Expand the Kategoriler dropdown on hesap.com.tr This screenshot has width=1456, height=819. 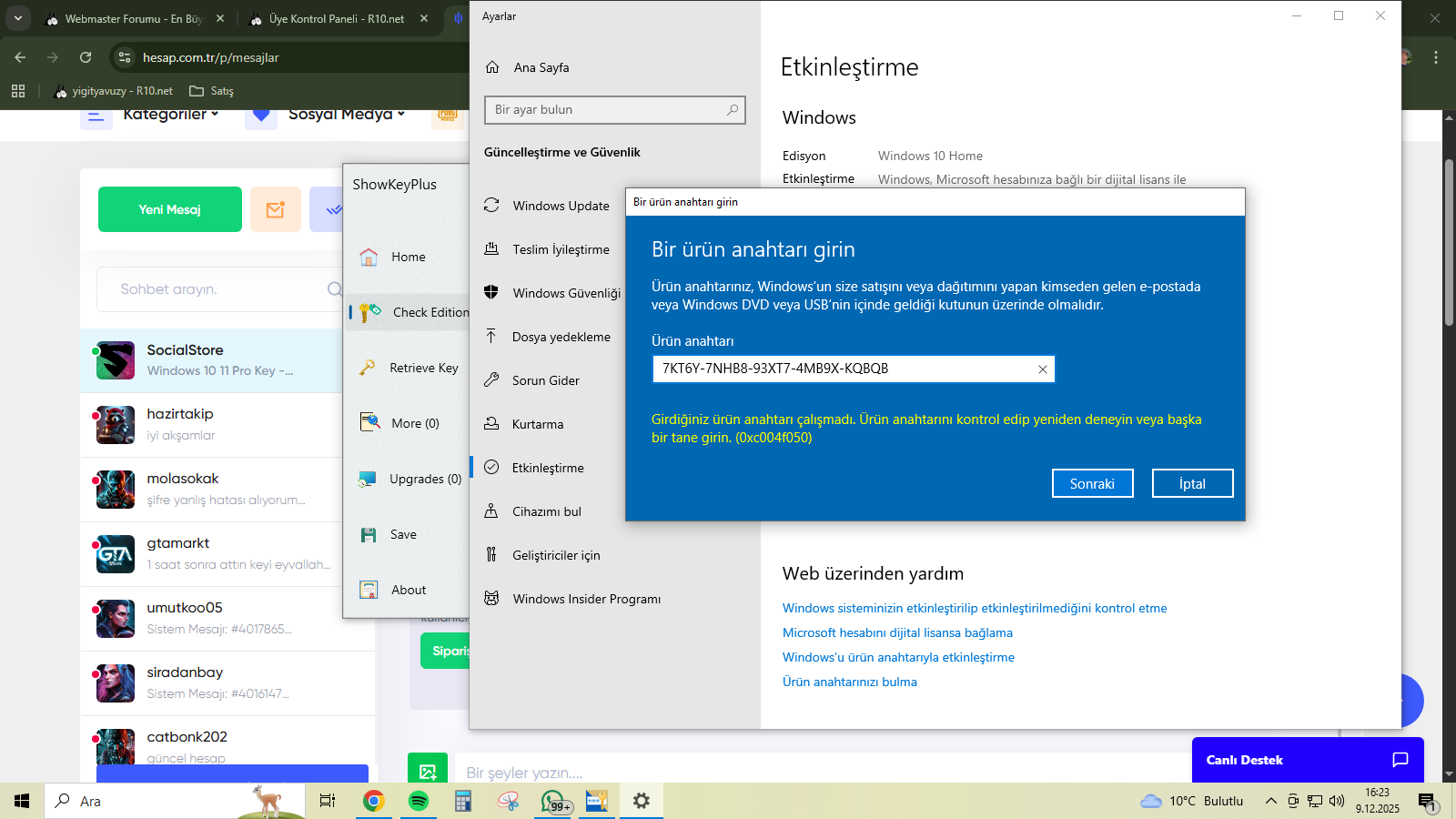click(171, 114)
